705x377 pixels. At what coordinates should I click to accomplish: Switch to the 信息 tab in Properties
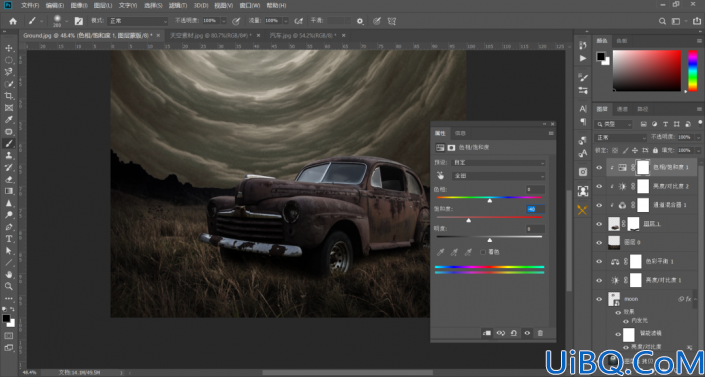coord(460,133)
